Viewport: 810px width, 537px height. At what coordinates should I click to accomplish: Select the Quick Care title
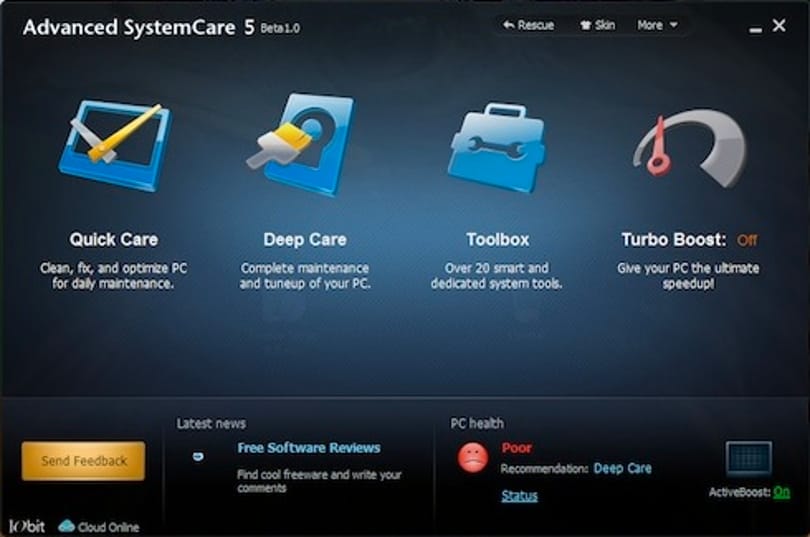114,240
